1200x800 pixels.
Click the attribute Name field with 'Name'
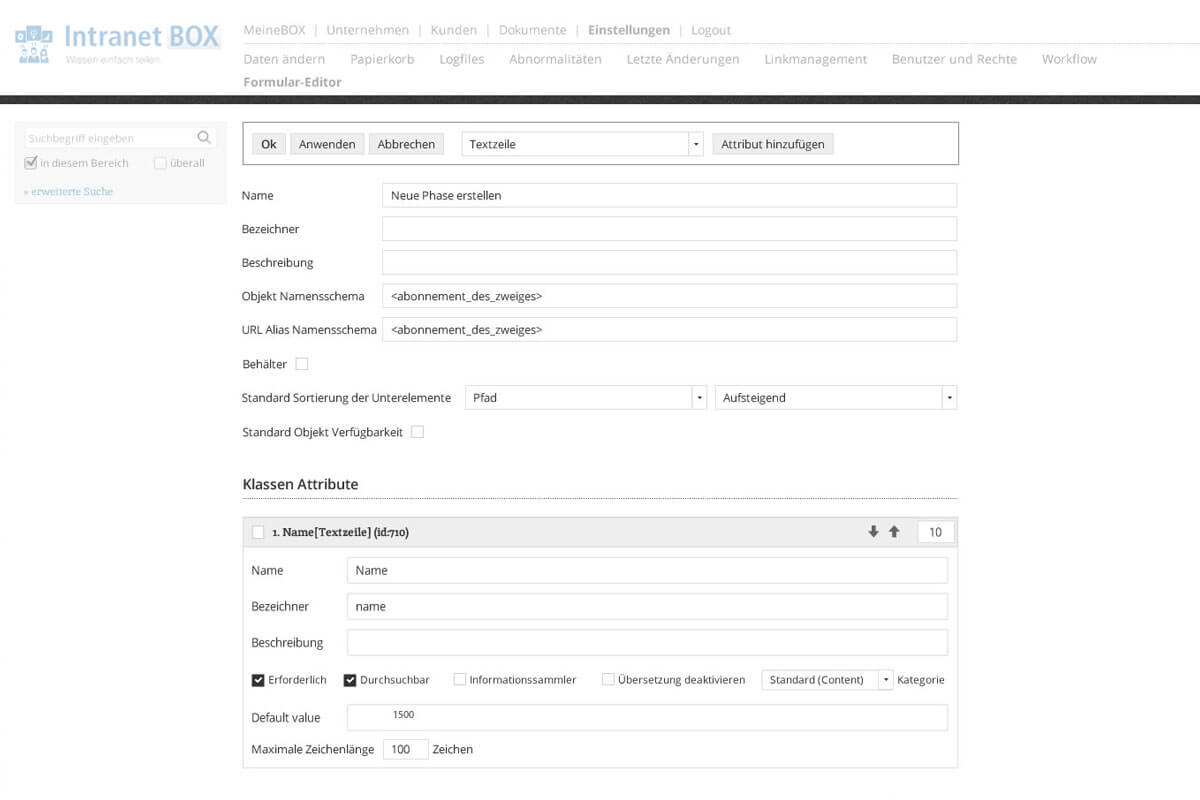[647, 570]
